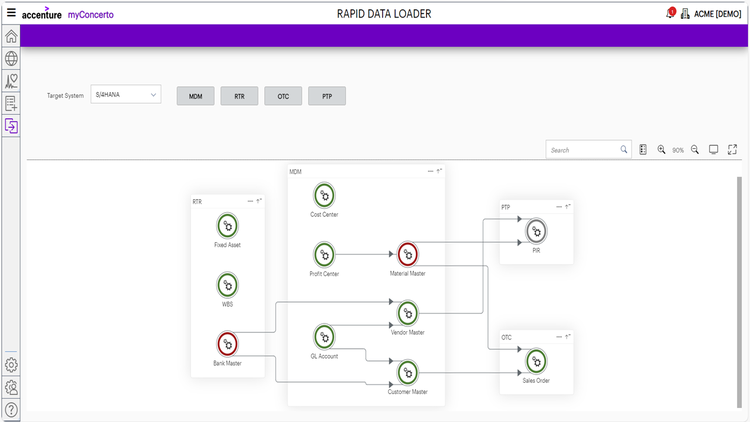This screenshot has height=422, width=750.
Task: Click the RTR group title label
Action: (197, 201)
